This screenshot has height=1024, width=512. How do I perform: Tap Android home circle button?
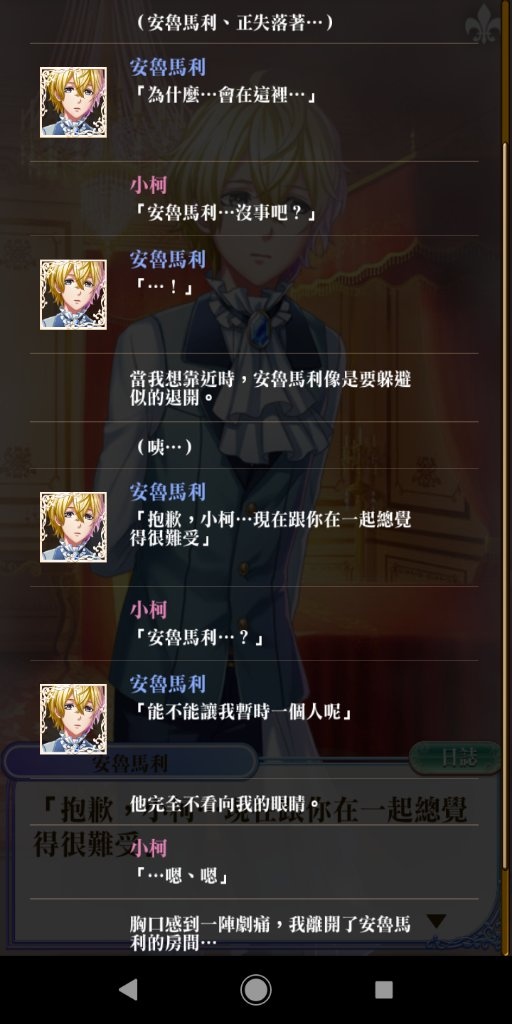256,989
